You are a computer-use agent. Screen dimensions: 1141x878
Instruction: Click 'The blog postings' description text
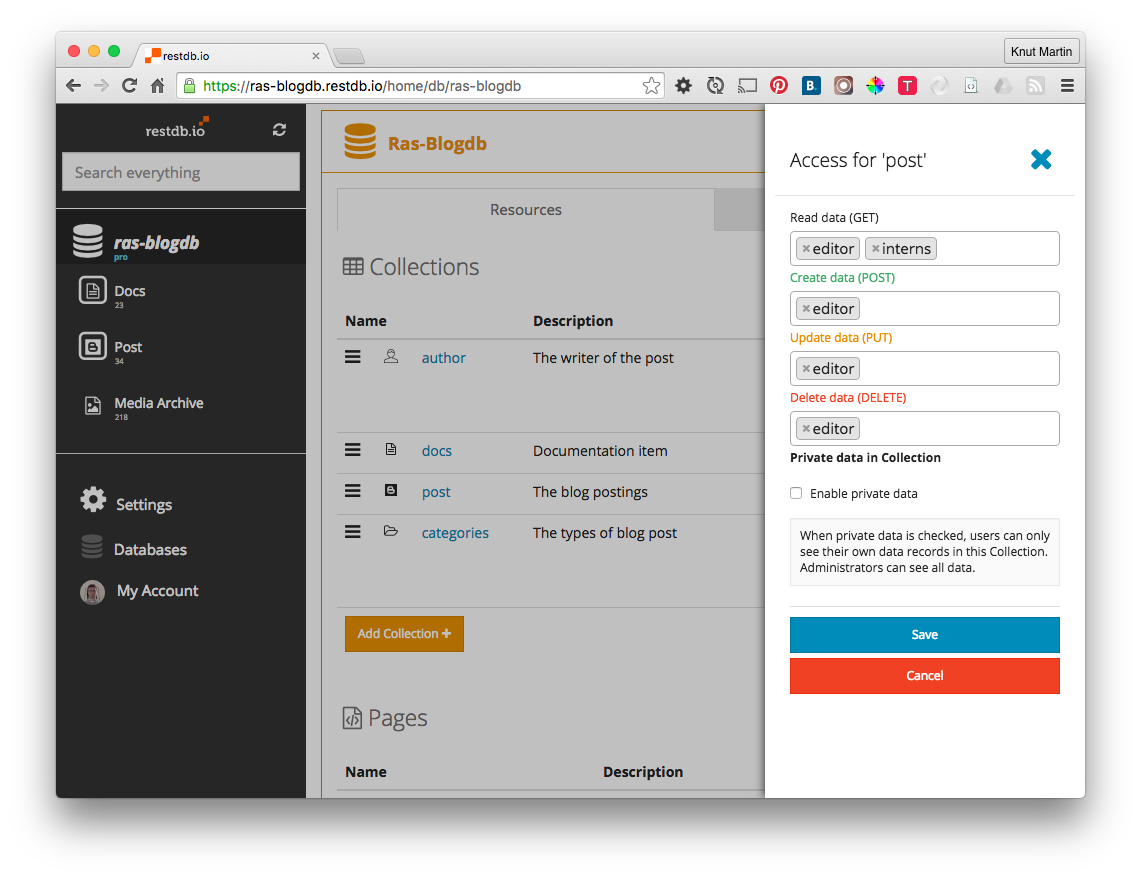coord(590,492)
